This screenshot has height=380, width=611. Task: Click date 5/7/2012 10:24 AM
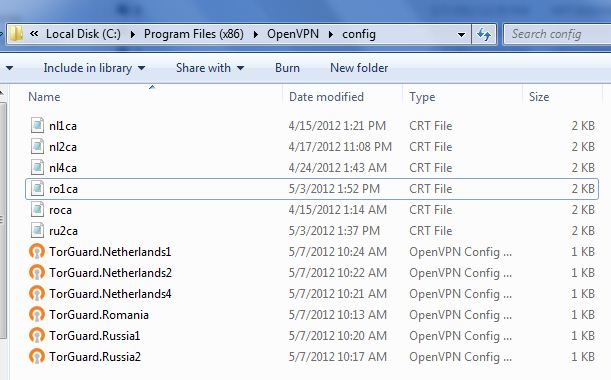[x=338, y=252]
